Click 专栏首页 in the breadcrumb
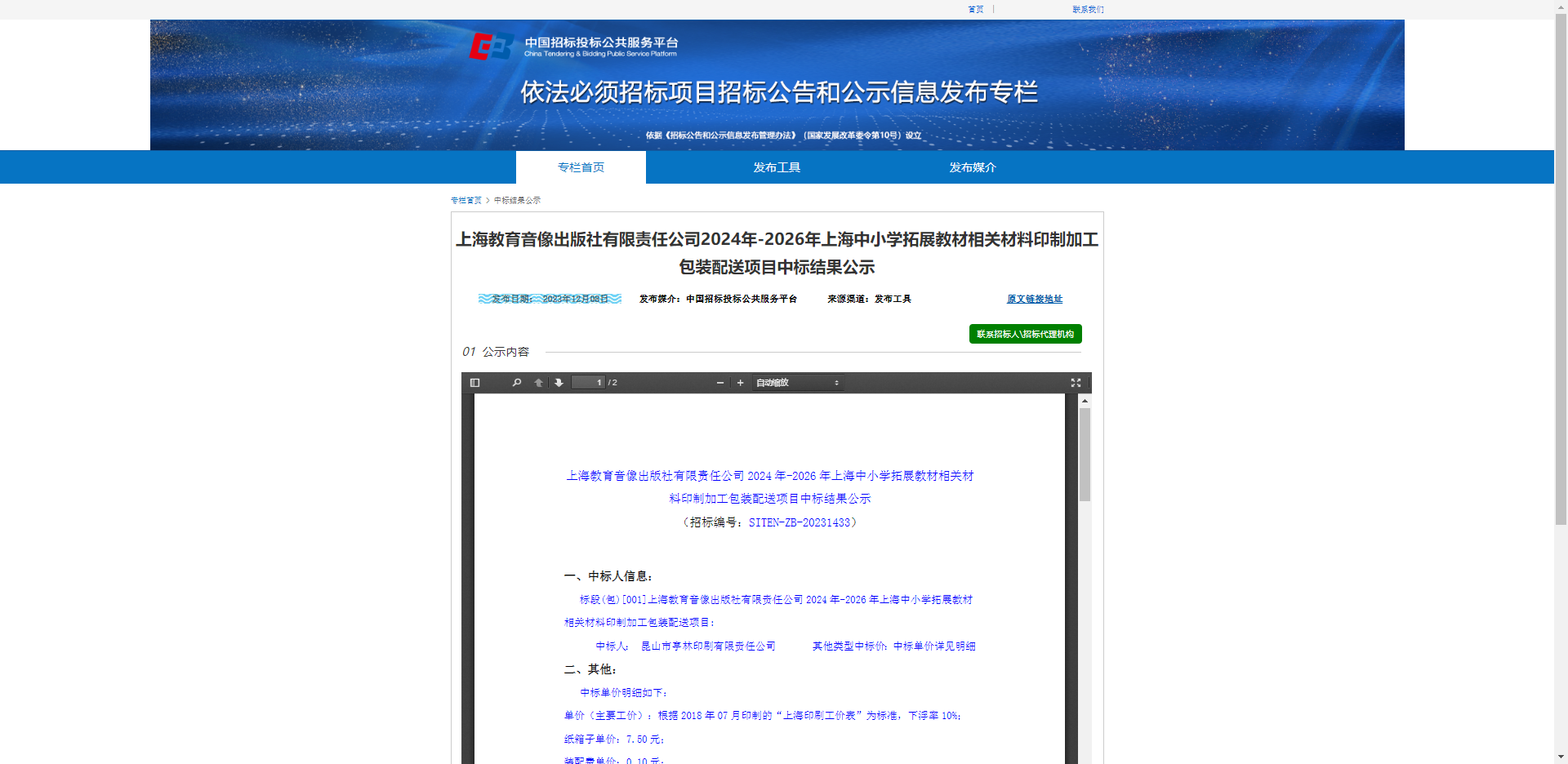 [x=466, y=200]
